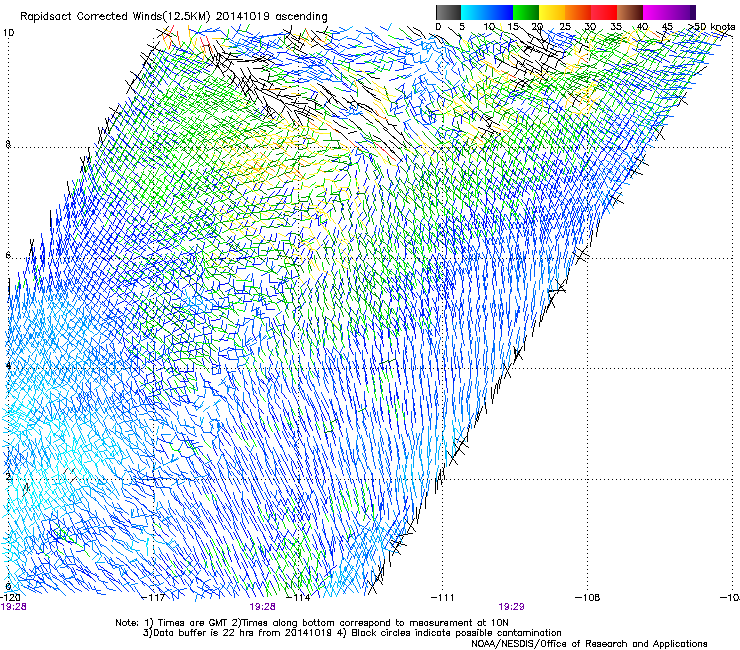This screenshot has width=740, height=650.
Task: Click the '>50 knots' legend label
Action: coord(712,27)
